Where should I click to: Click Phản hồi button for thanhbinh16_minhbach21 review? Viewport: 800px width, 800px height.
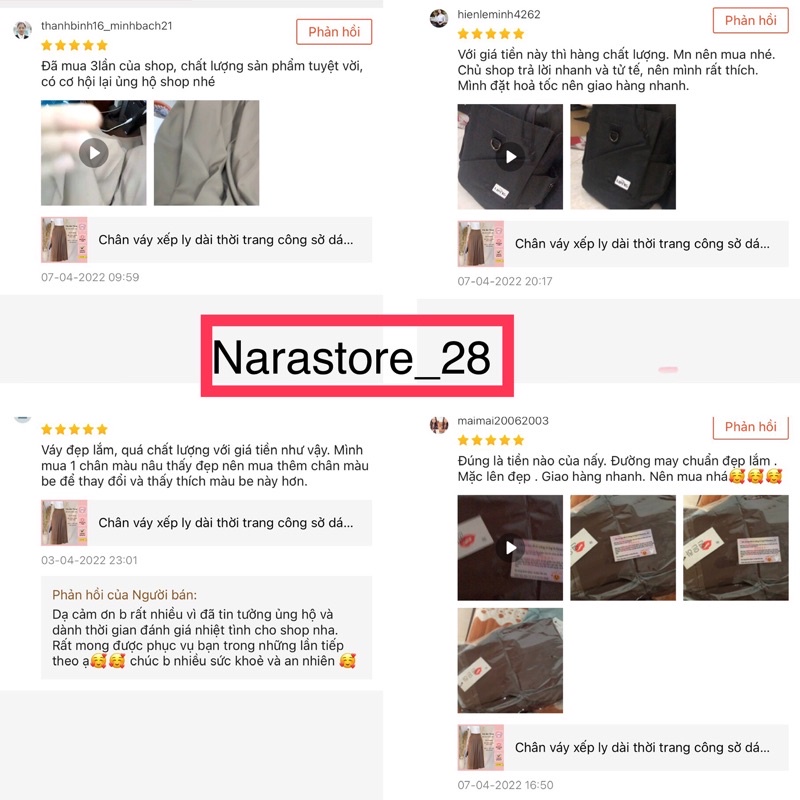pos(334,32)
